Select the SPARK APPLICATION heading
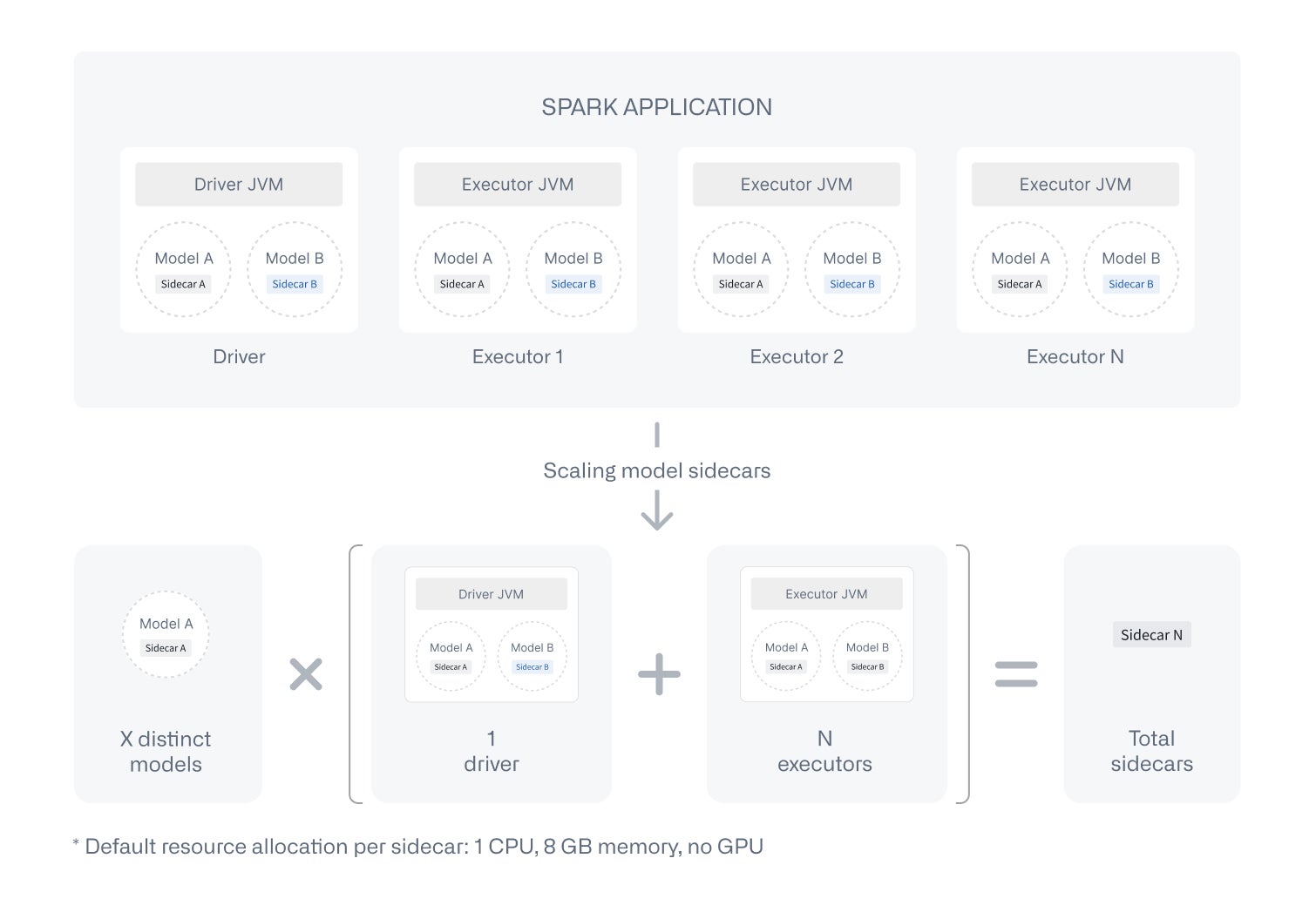The image size is (1316, 919). pos(657,107)
